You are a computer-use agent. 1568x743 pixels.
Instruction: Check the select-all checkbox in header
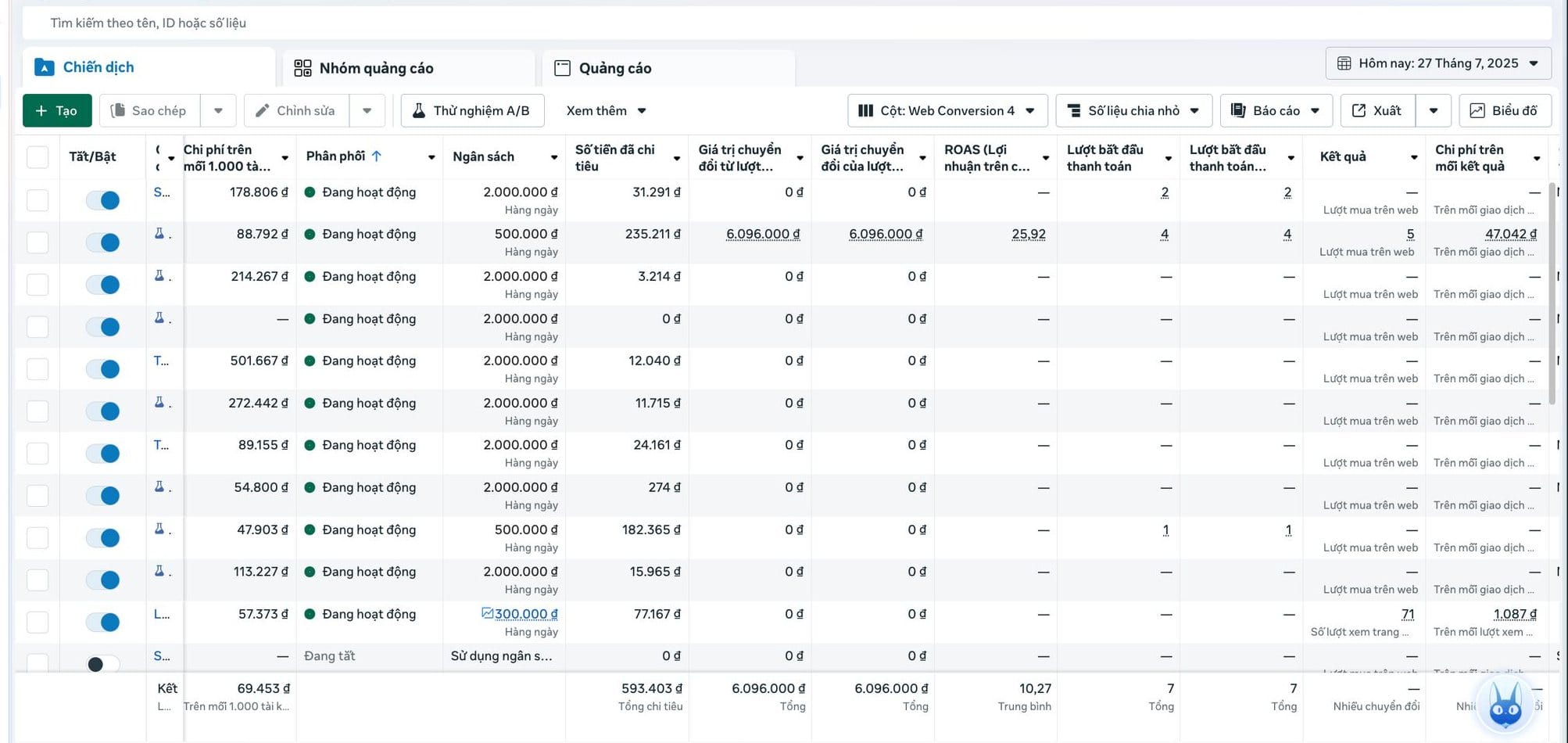click(38, 156)
